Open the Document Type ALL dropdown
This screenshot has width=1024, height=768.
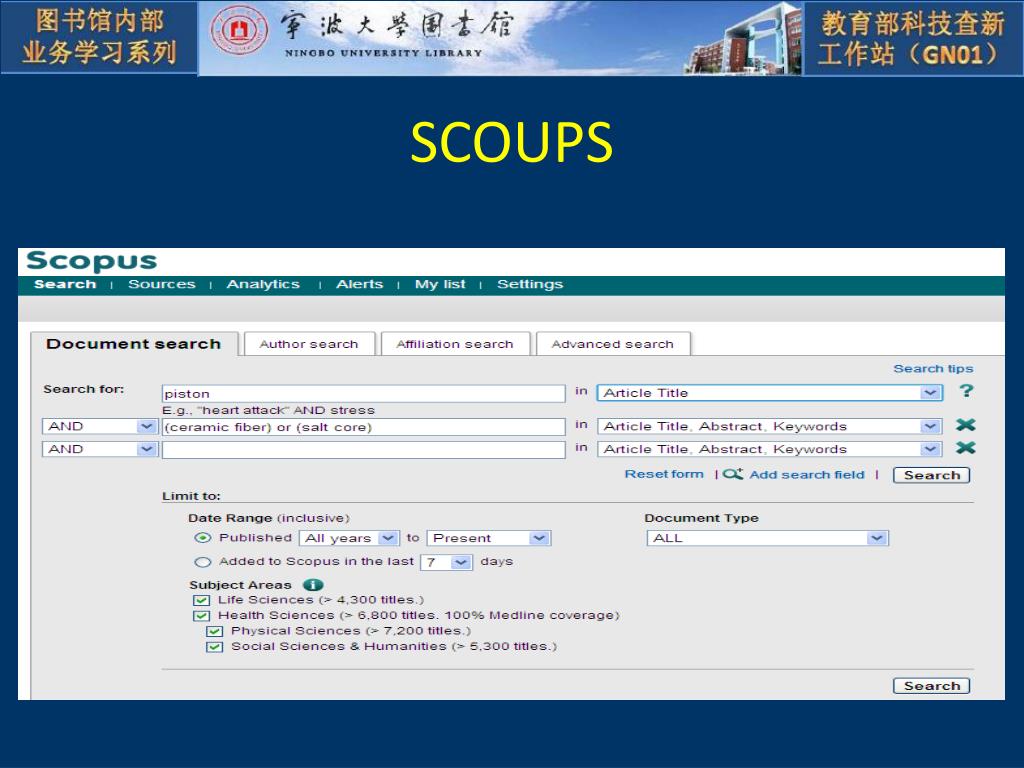[x=767, y=538]
